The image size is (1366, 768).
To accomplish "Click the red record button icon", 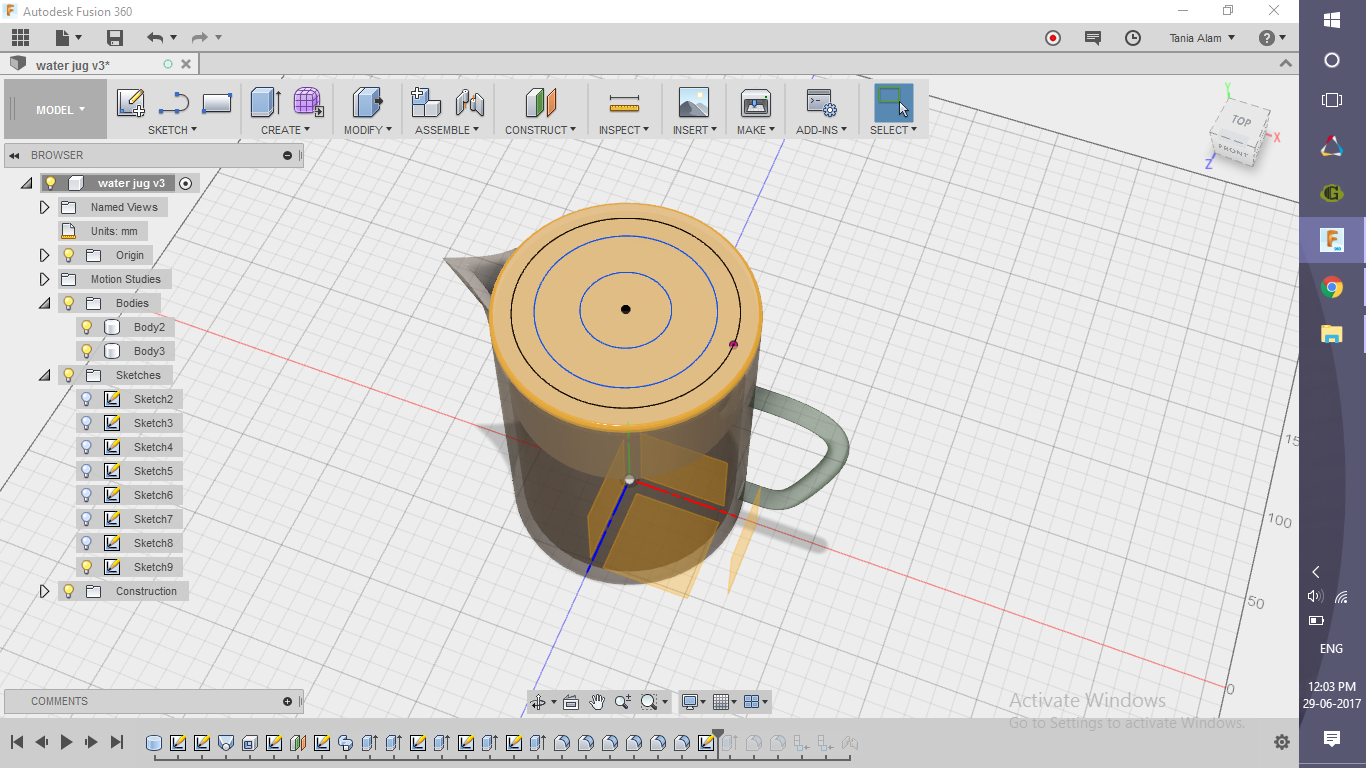I will 1053,38.
